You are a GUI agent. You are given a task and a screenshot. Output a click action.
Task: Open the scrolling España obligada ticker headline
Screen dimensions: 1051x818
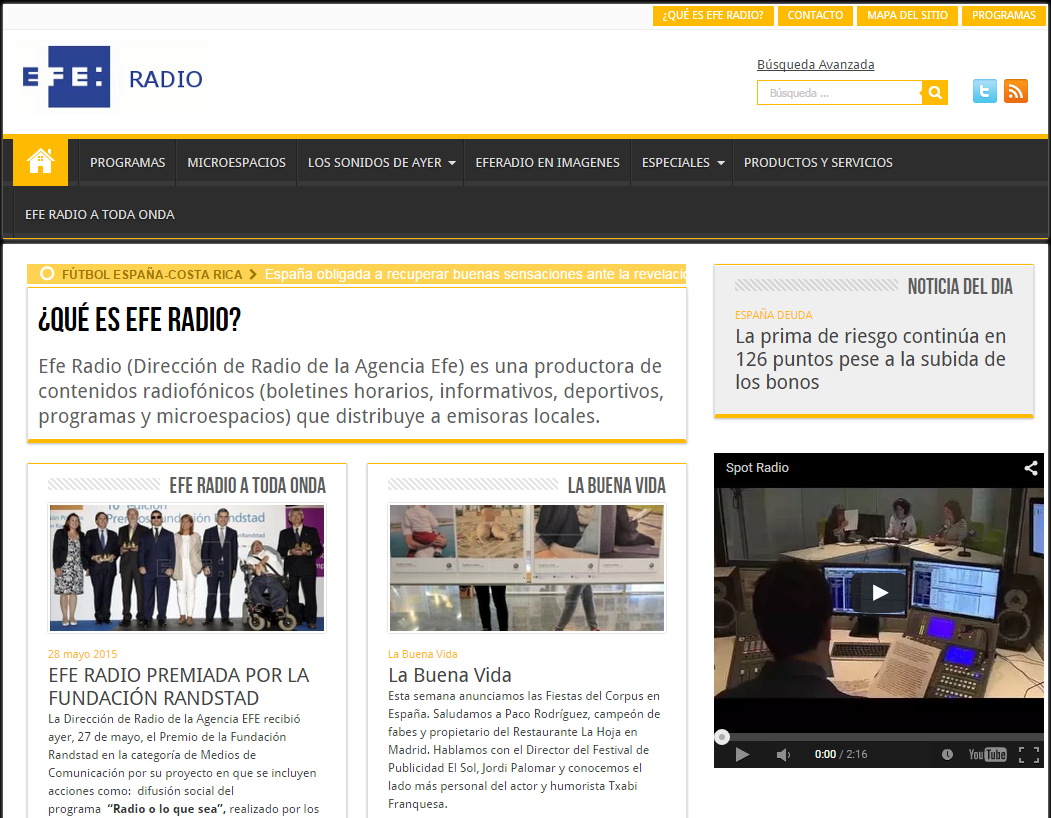pyautogui.click(x=475, y=274)
